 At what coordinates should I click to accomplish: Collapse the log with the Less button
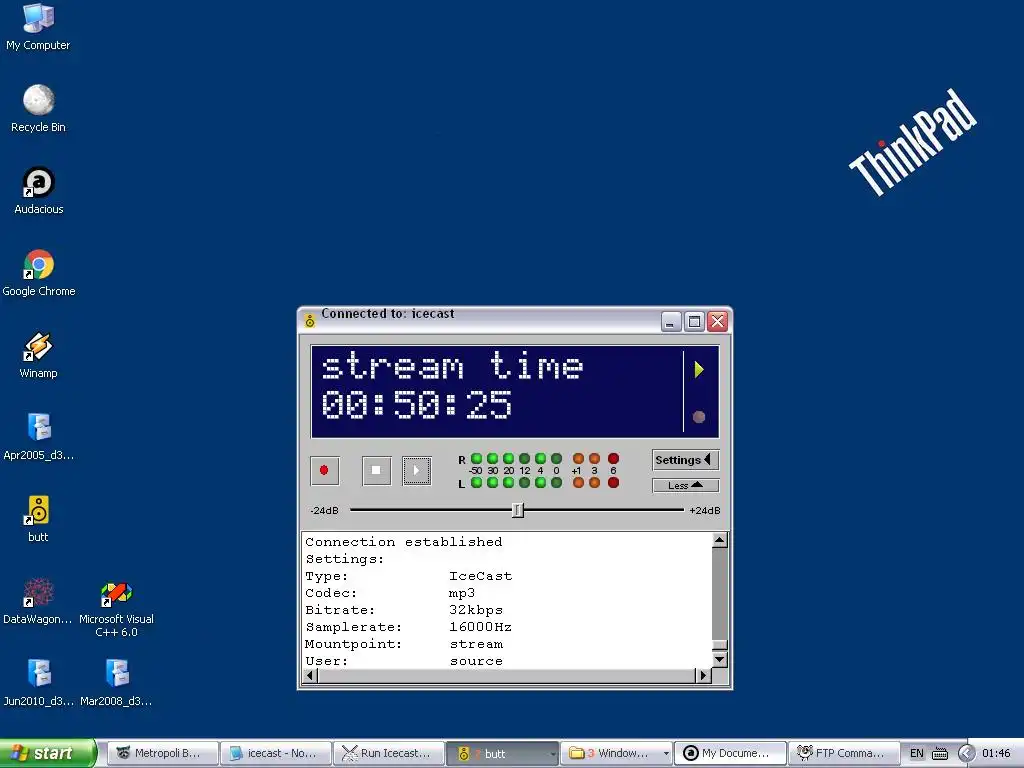pyautogui.click(x=685, y=485)
